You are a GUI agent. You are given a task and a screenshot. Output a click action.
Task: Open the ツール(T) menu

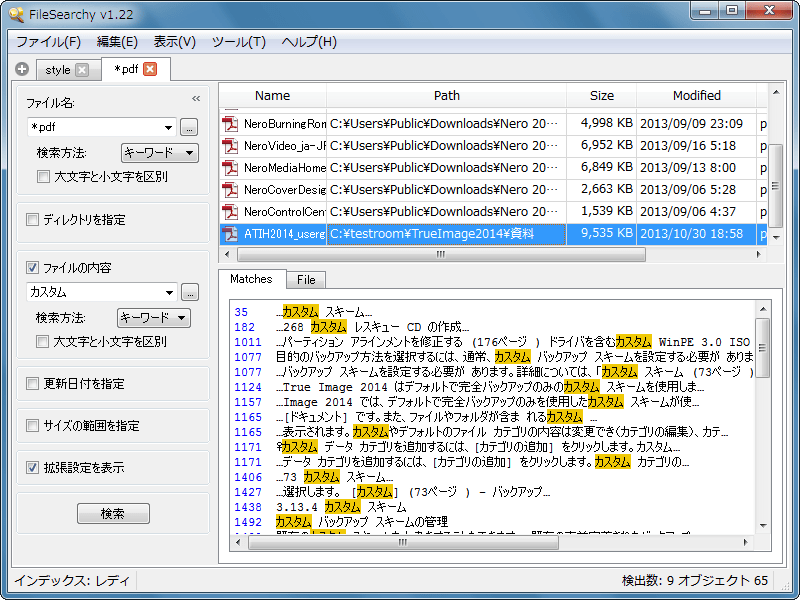pyautogui.click(x=239, y=42)
